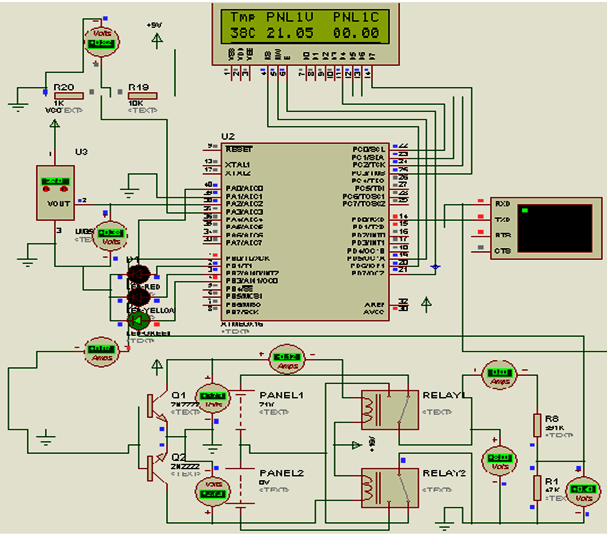
Task: Click the topmost dark LED near the microcontroller
Action: click(x=138, y=274)
